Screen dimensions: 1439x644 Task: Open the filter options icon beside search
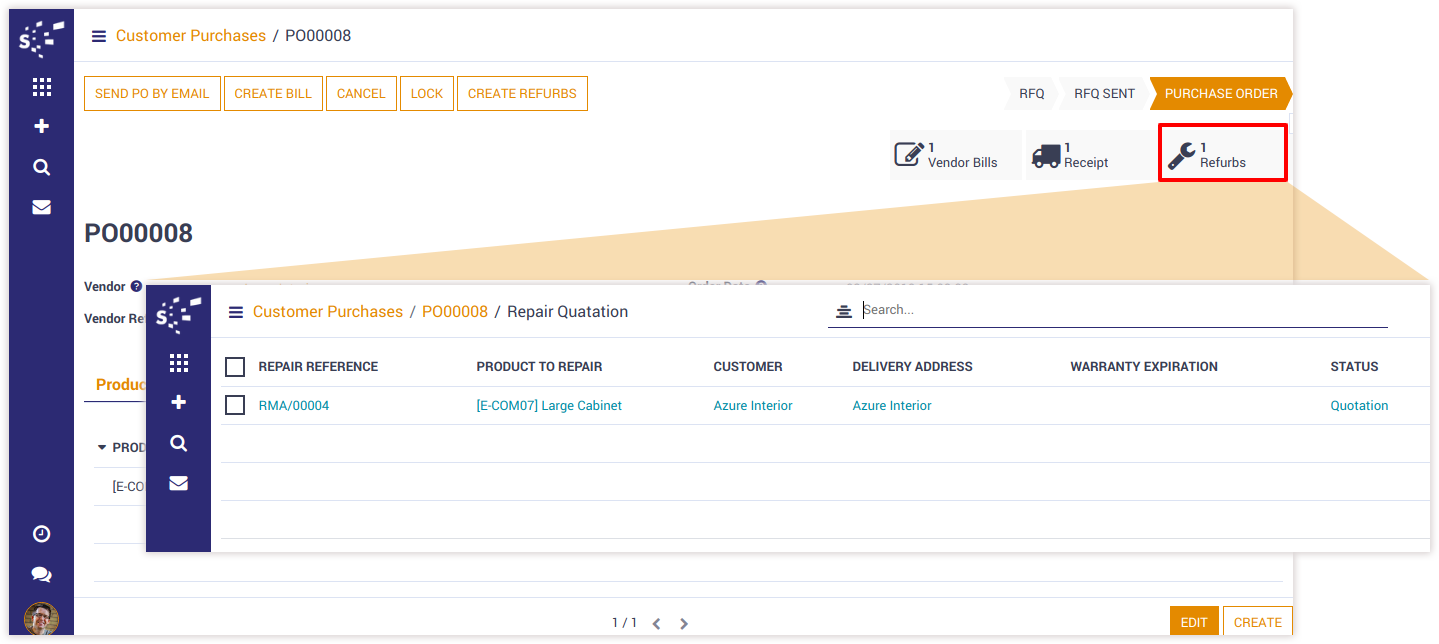(x=844, y=311)
